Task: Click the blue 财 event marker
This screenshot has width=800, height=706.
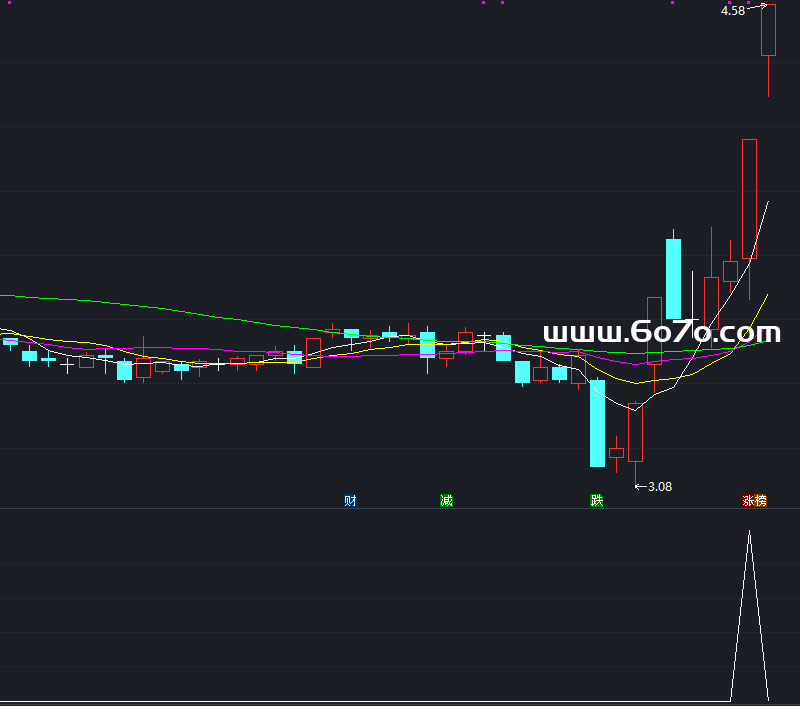Action: [x=350, y=500]
